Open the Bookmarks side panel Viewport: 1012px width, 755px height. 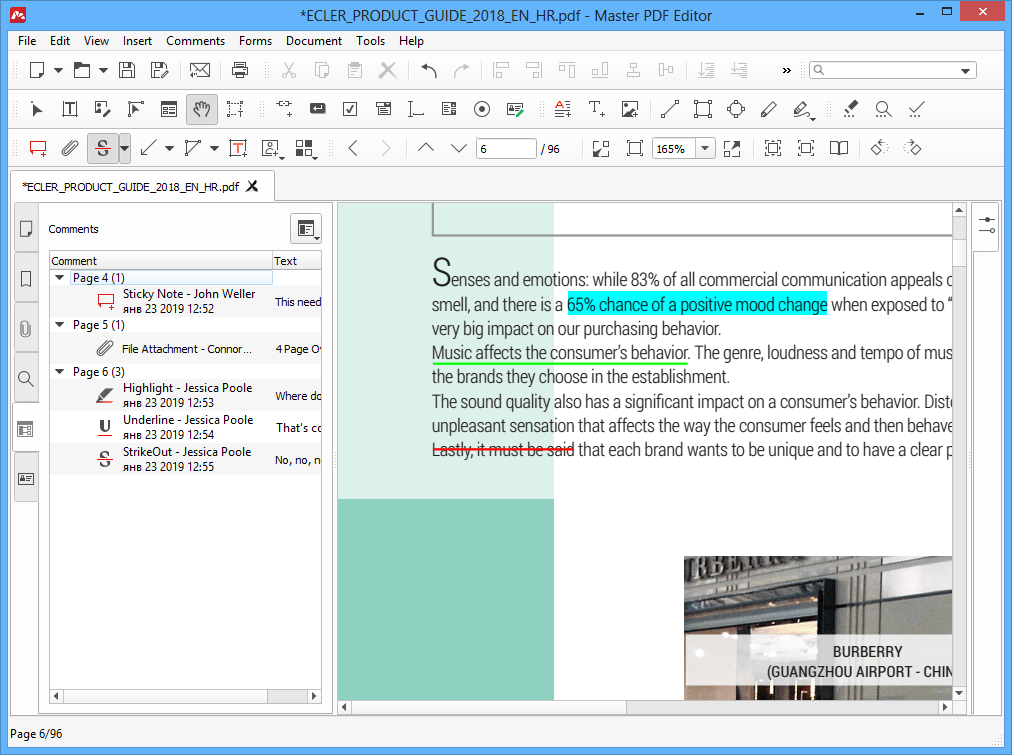[26, 279]
